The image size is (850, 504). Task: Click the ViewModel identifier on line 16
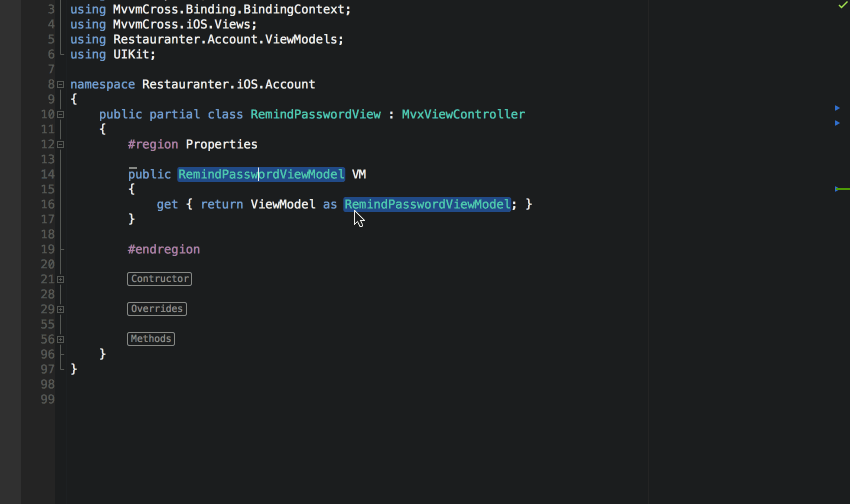283,204
